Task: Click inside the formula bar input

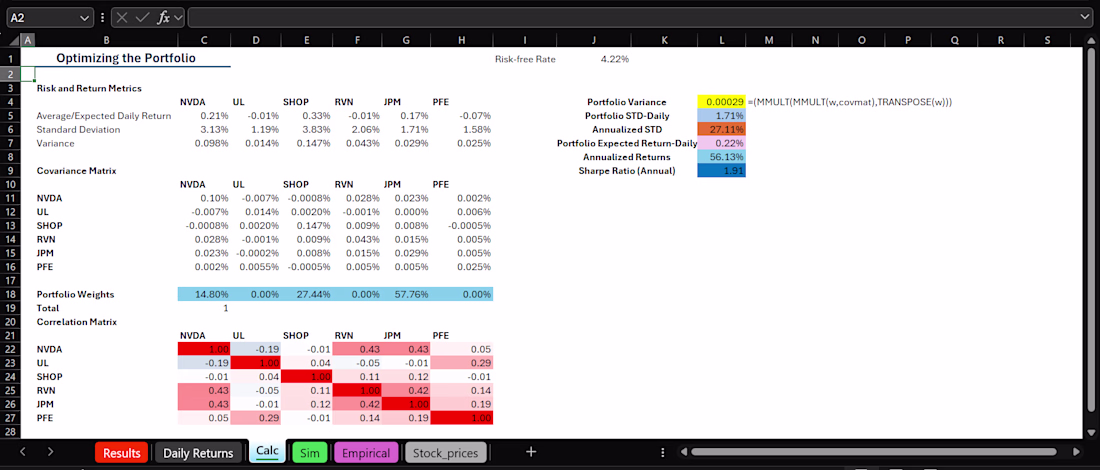Action: point(631,18)
